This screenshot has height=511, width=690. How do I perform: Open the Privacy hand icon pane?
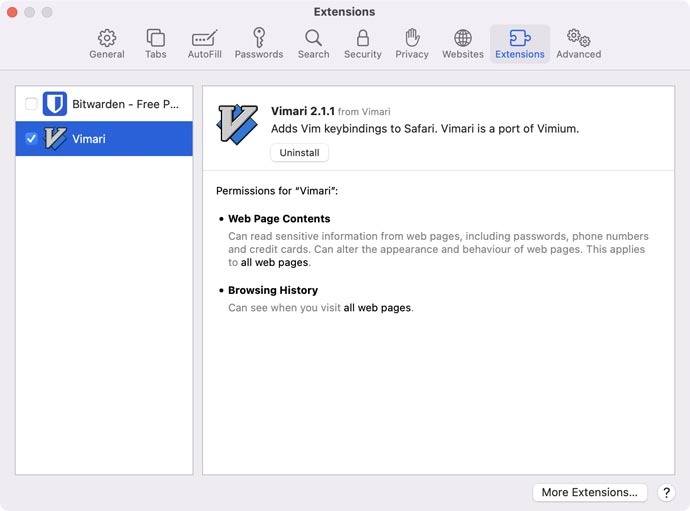411,43
